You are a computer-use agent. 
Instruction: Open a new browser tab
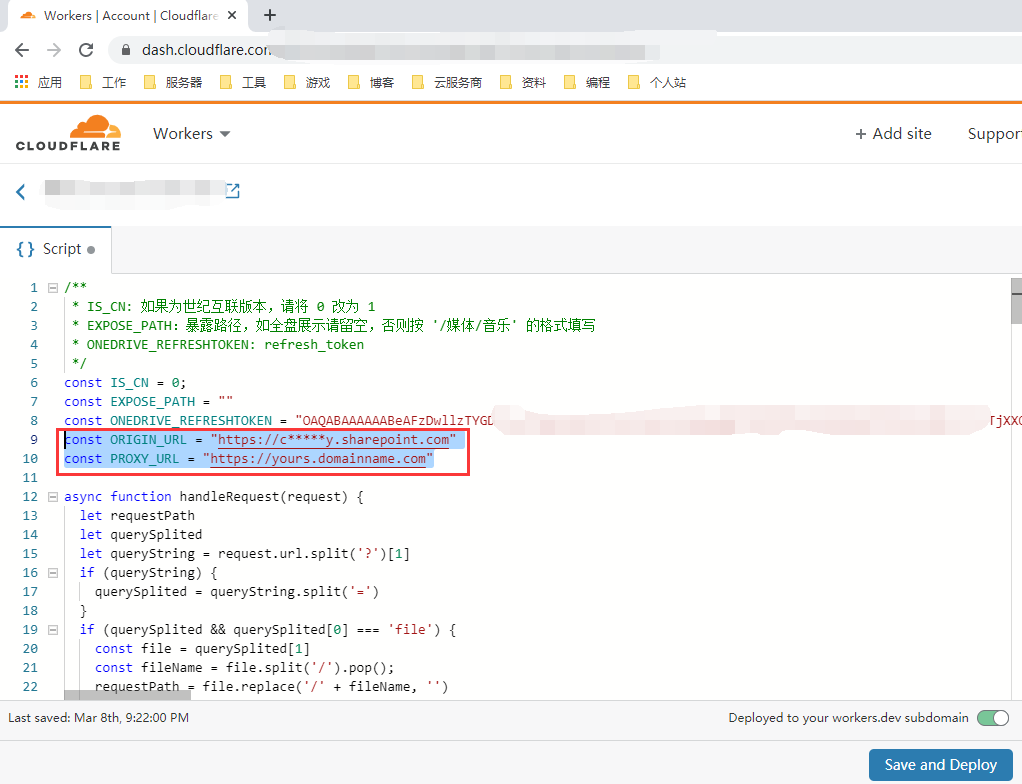click(270, 15)
